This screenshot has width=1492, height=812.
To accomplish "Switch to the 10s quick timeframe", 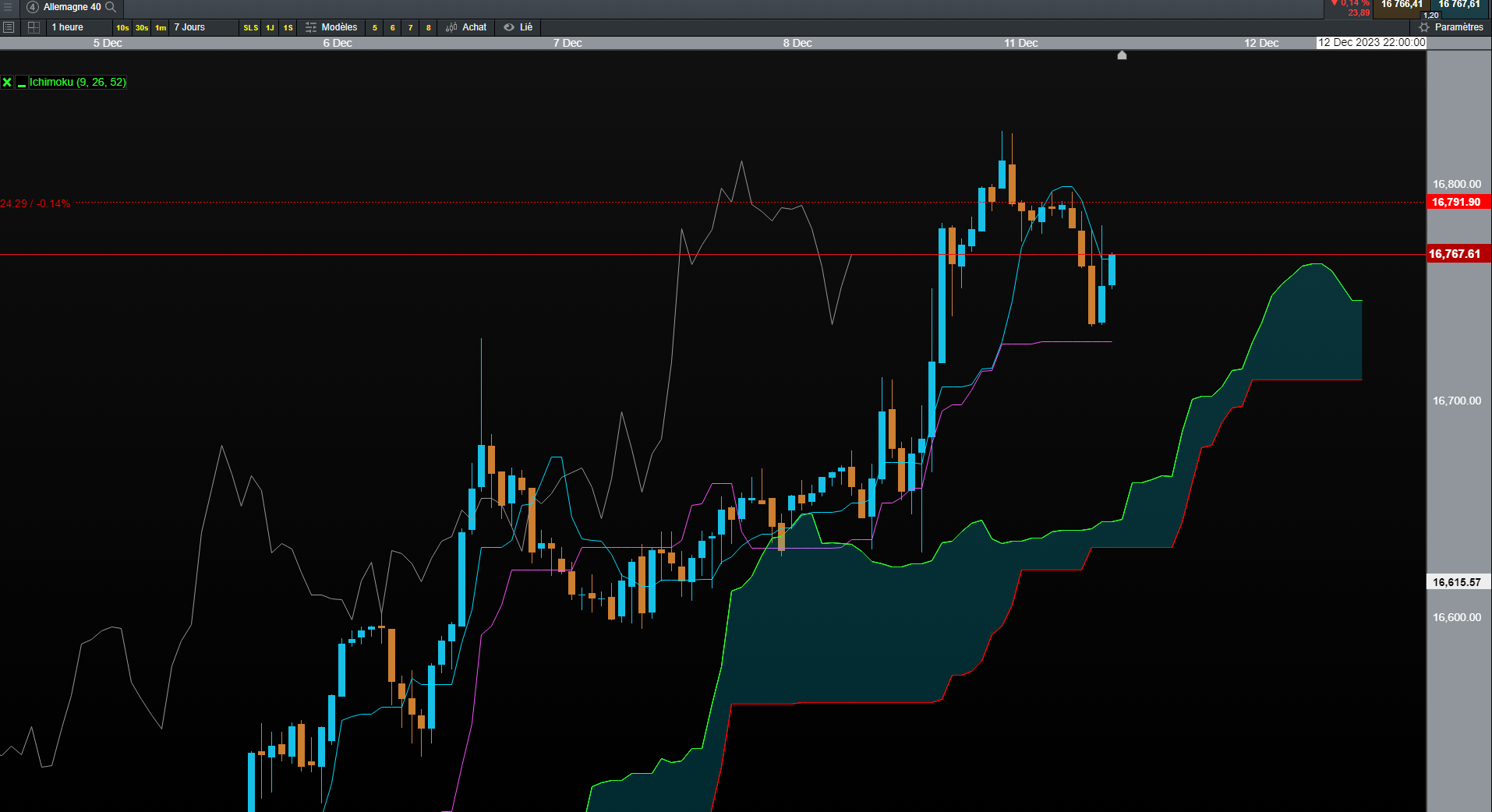I will click(122, 28).
